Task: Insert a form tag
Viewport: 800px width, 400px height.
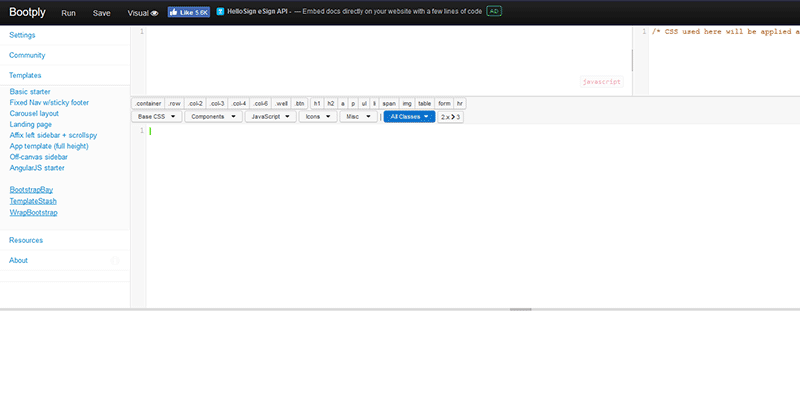Action: [444, 104]
